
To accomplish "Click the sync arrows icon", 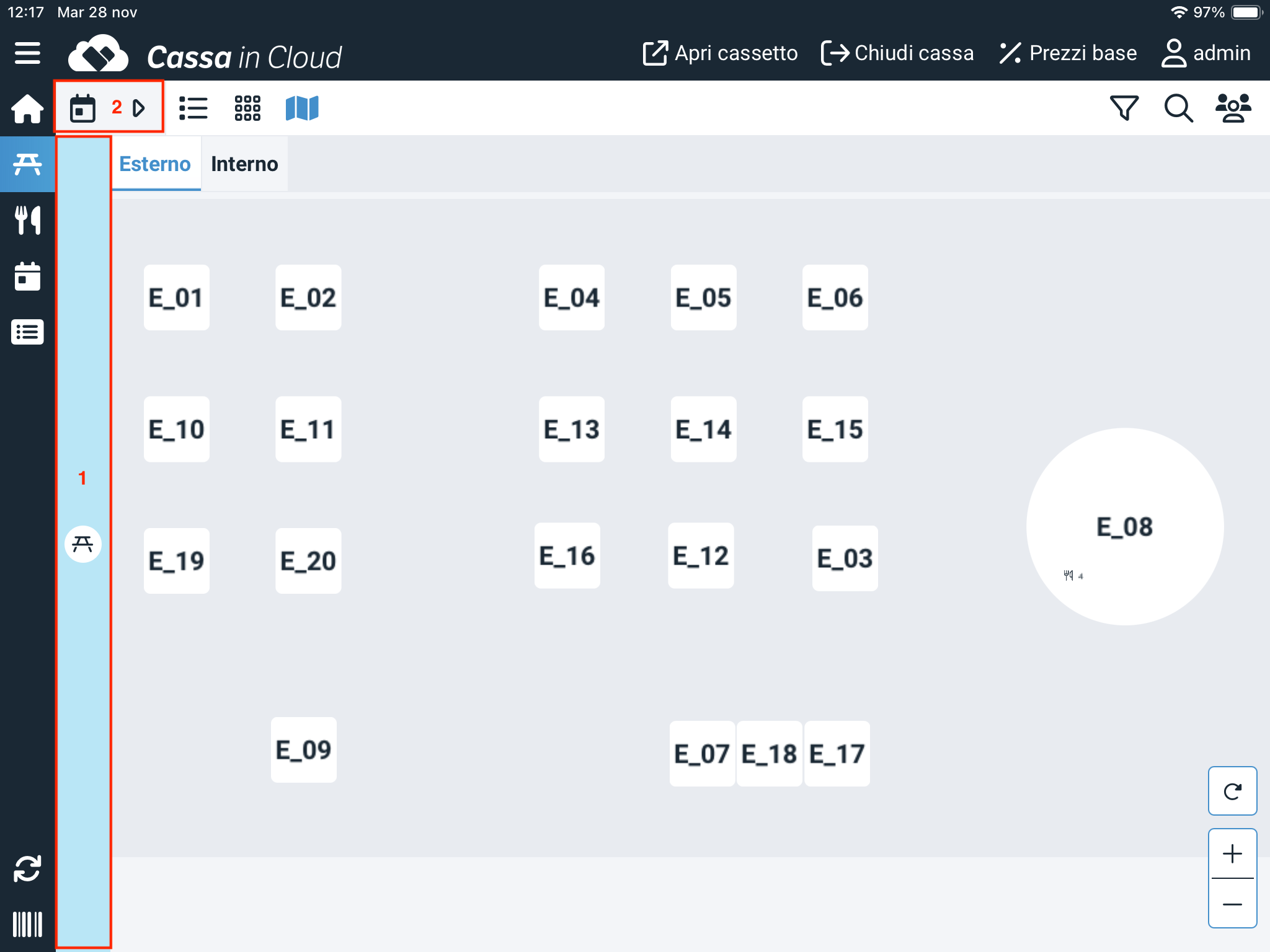I will (27, 868).
